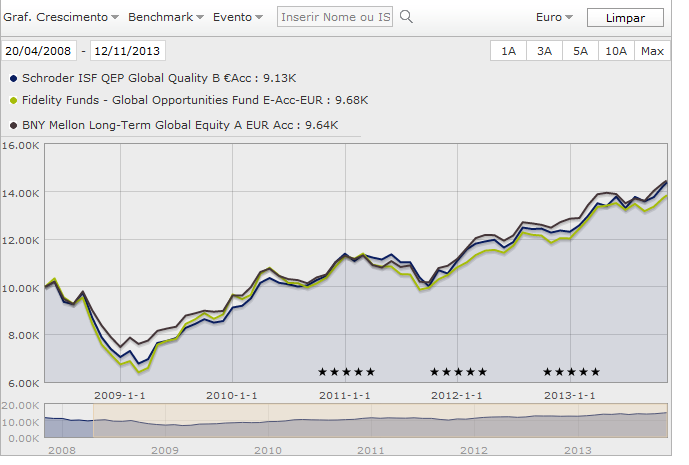Click the green Fidelity Funds legend dot
Image resolution: width=689 pixels, height=465 pixels.
[x=13, y=101]
